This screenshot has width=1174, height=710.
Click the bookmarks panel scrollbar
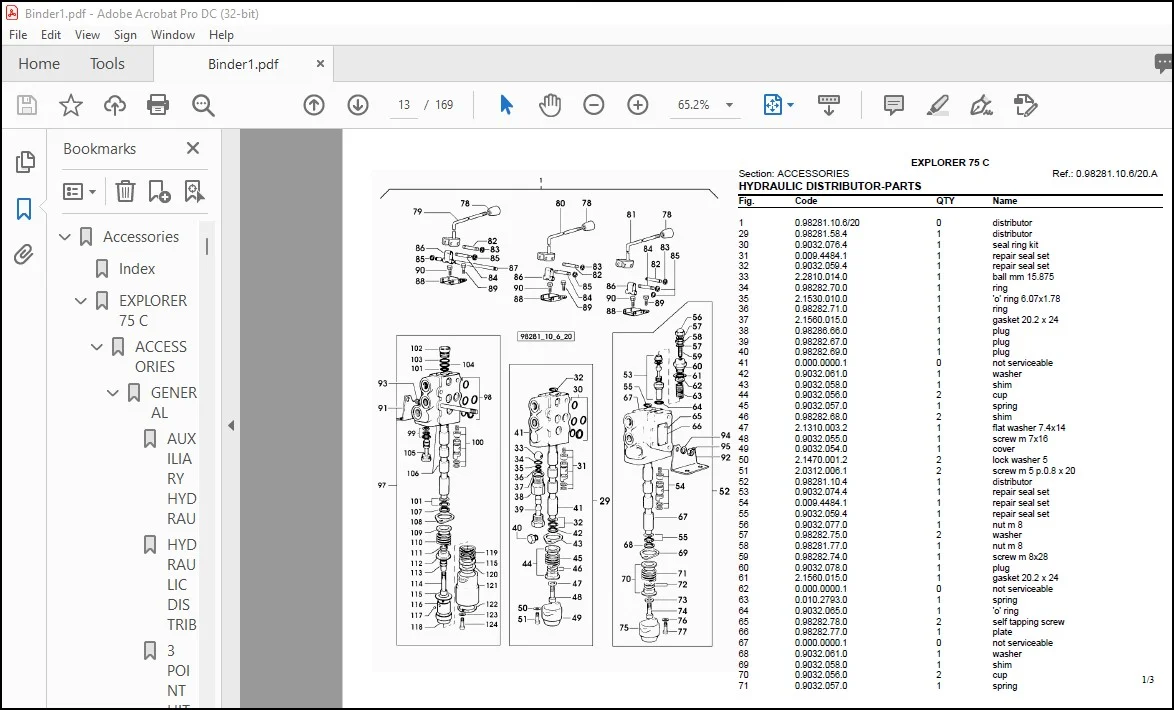click(x=207, y=246)
